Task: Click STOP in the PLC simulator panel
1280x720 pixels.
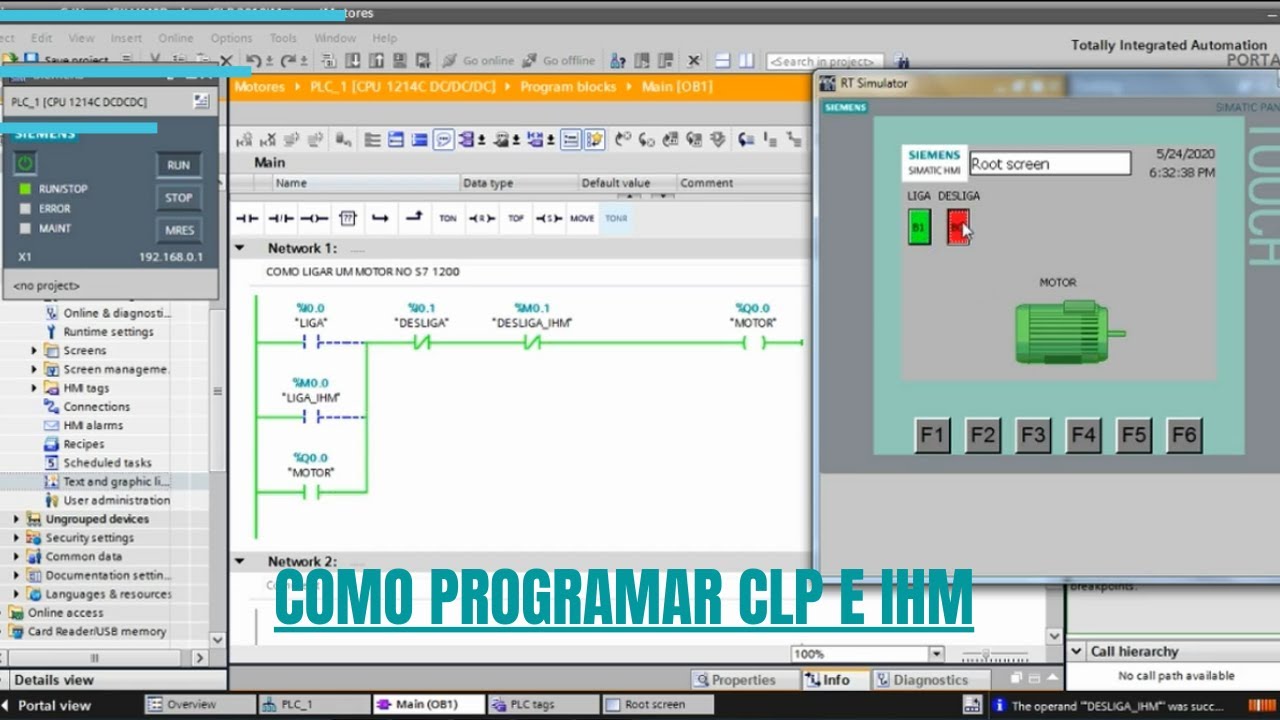Action: (179, 197)
